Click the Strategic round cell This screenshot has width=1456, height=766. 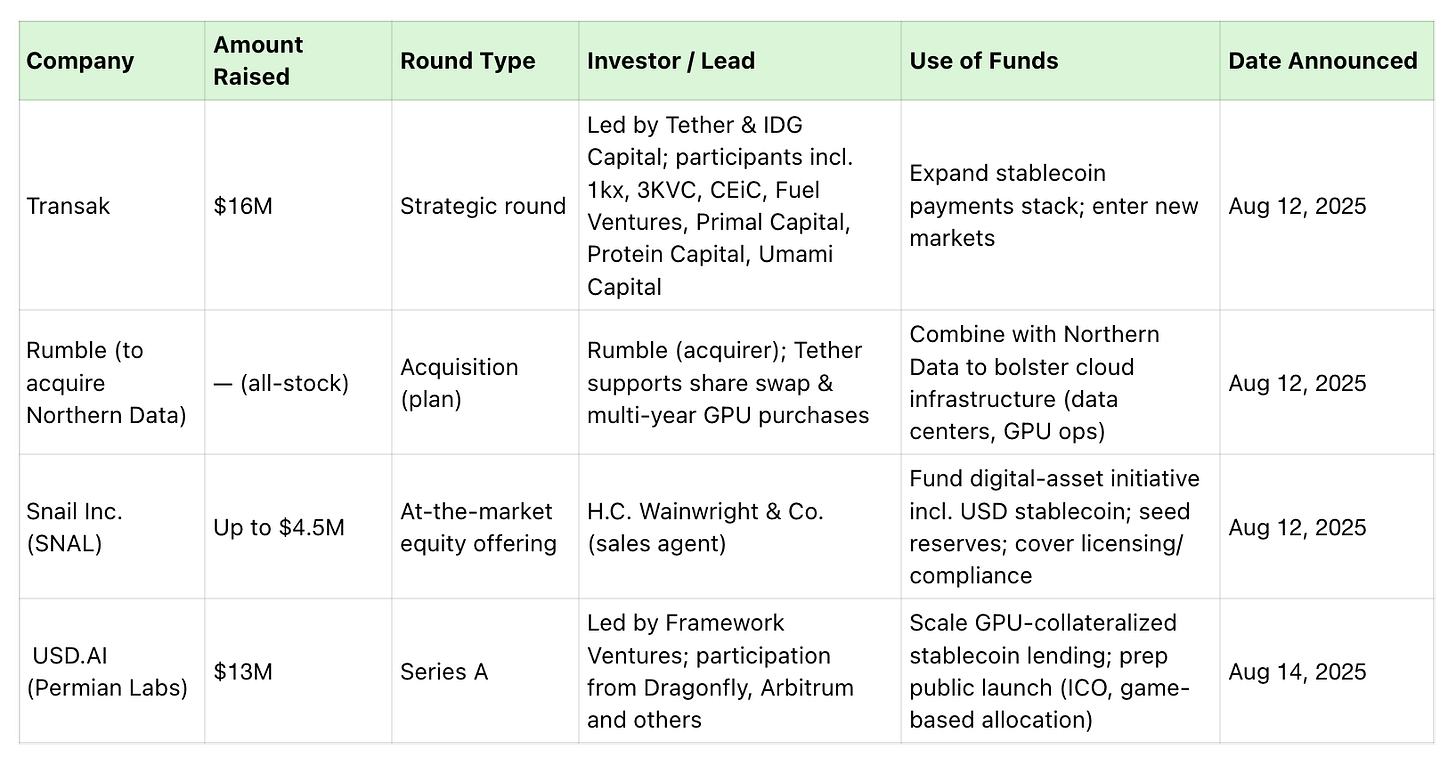(x=483, y=206)
